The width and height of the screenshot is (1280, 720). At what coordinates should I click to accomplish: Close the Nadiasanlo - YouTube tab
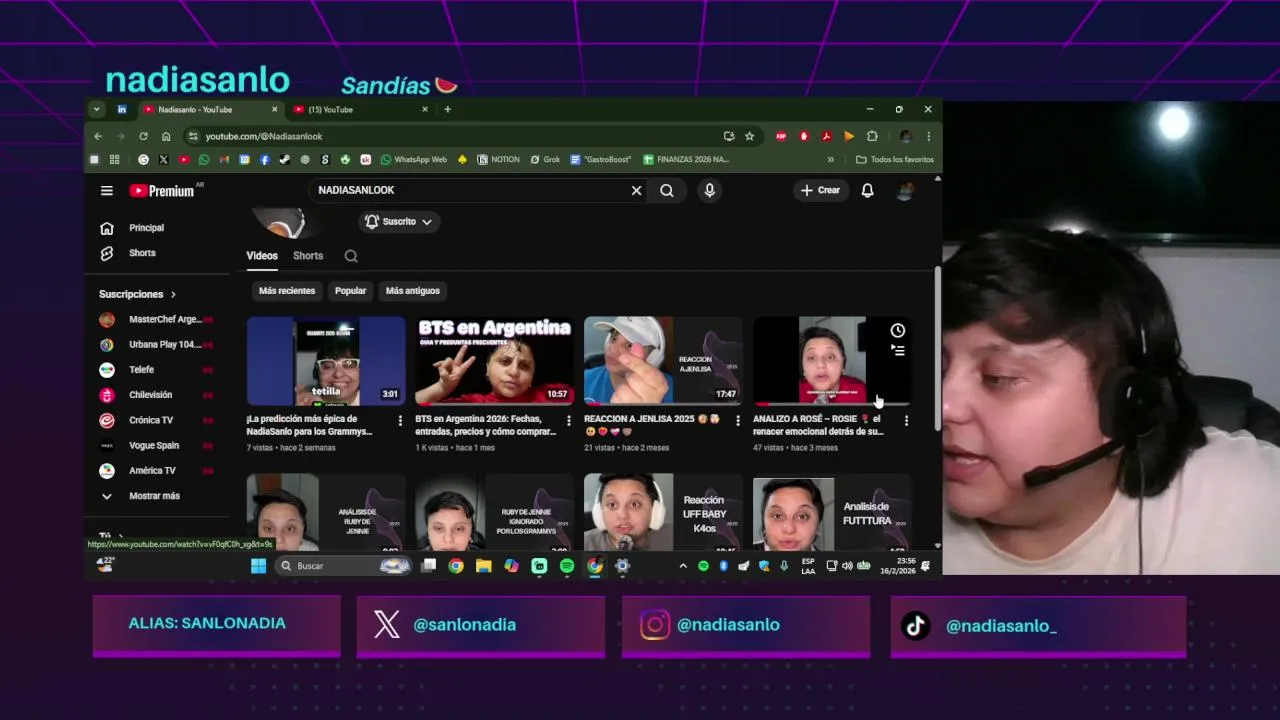click(x=274, y=109)
